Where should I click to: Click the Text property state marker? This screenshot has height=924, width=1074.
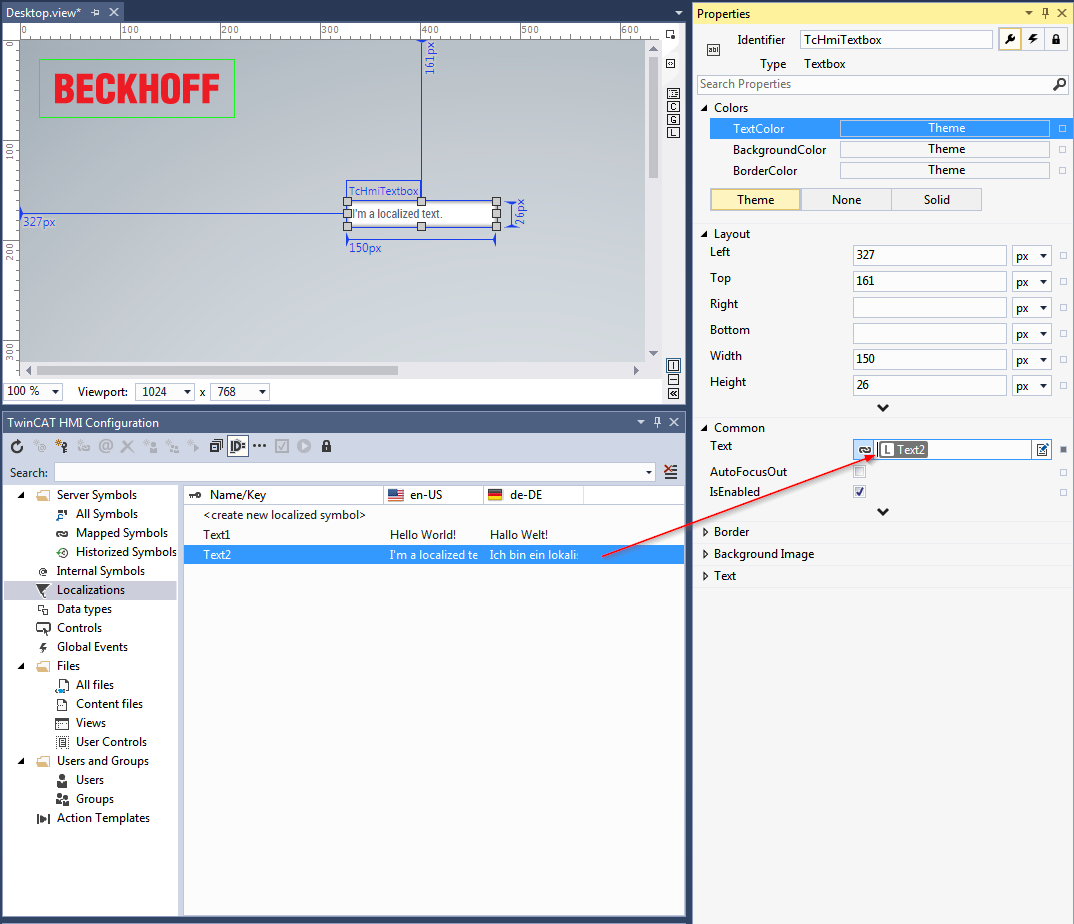(1063, 450)
